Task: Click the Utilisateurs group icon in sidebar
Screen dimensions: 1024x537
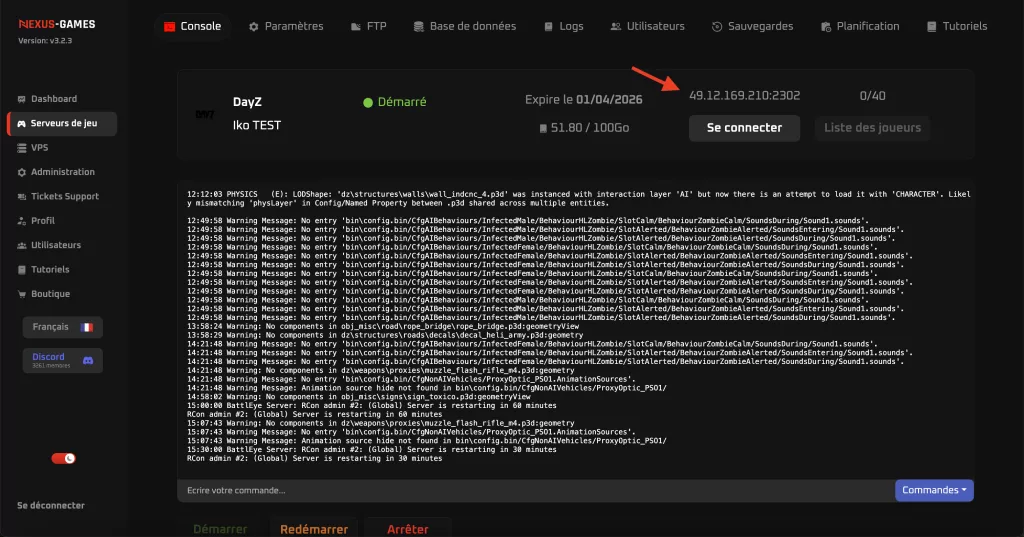Action: [22, 246]
